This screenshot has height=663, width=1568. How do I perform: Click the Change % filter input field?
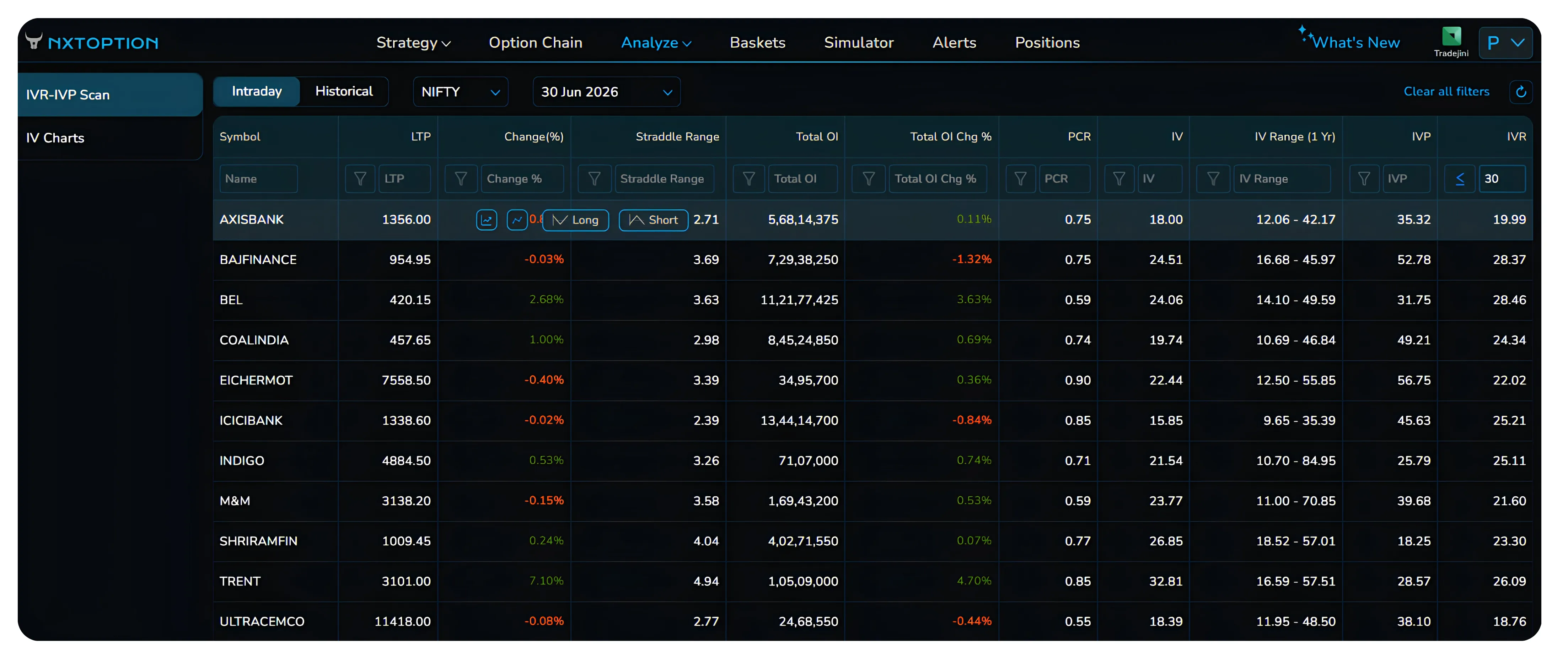point(522,179)
